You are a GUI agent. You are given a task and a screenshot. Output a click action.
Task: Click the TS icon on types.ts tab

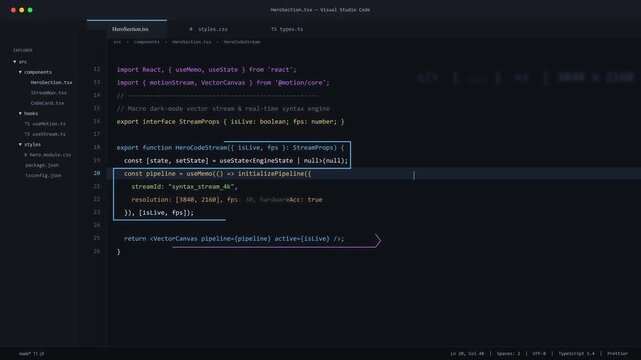[273, 29]
